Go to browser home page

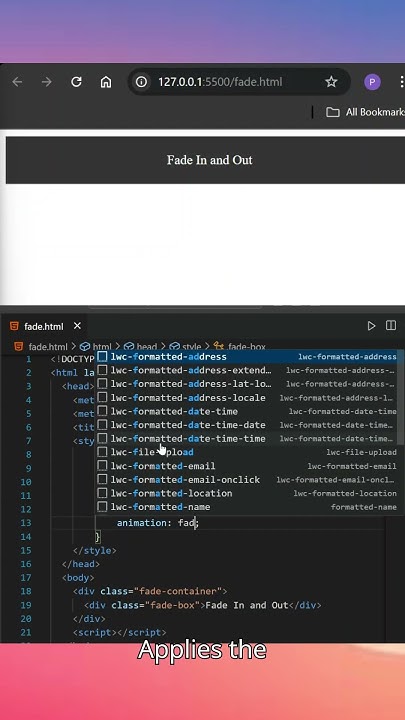pyautogui.click(x=106, y=82)
